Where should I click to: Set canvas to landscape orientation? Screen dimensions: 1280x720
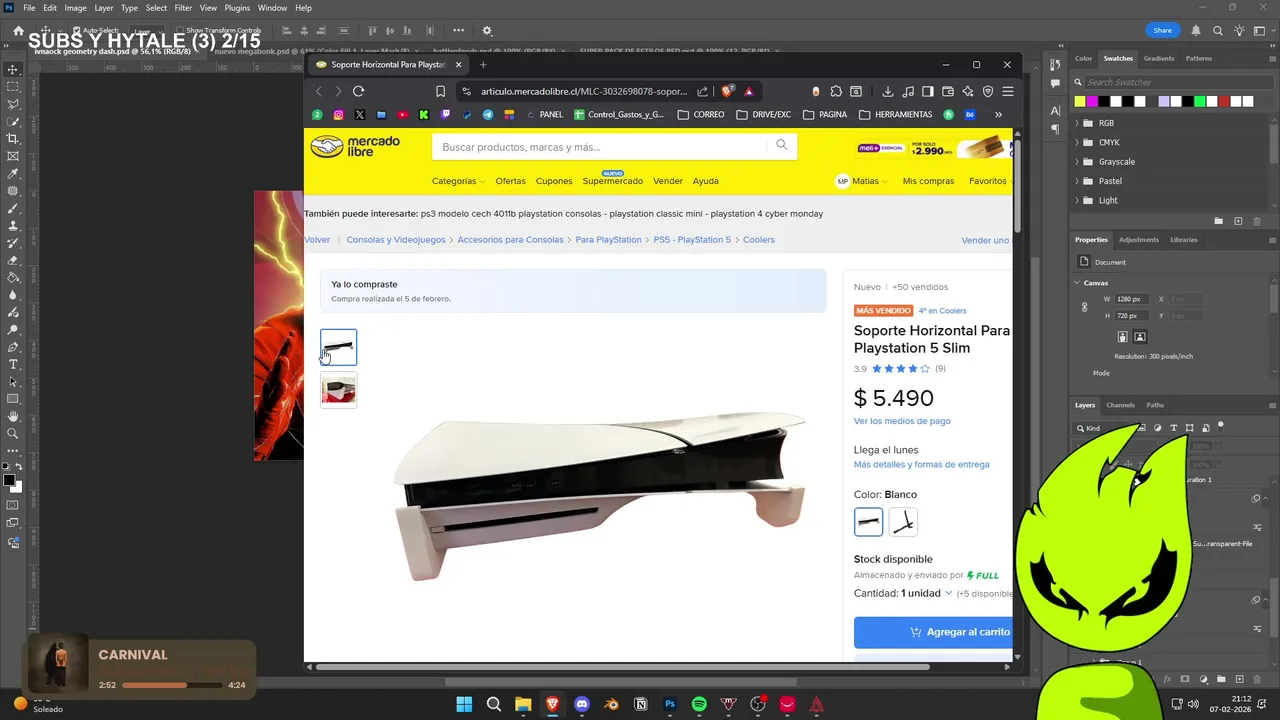point(1140,337)
